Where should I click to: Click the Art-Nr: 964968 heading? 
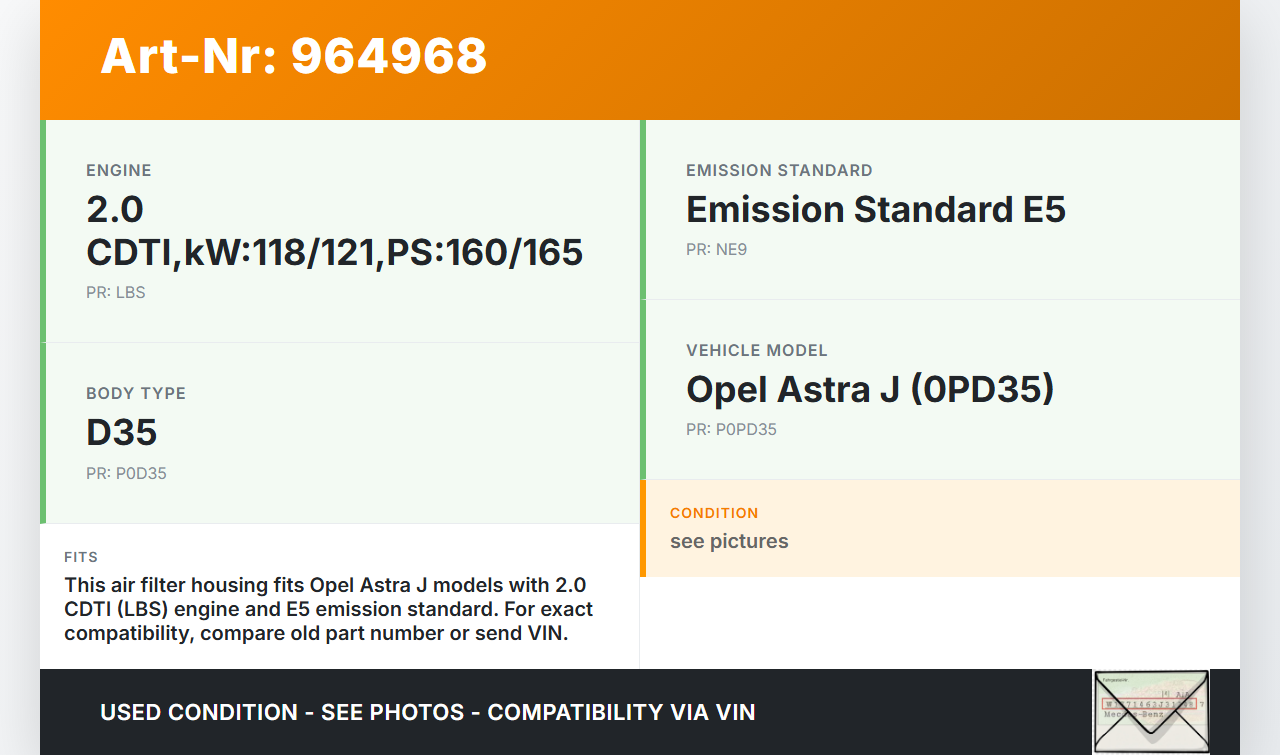click(294, 56)
